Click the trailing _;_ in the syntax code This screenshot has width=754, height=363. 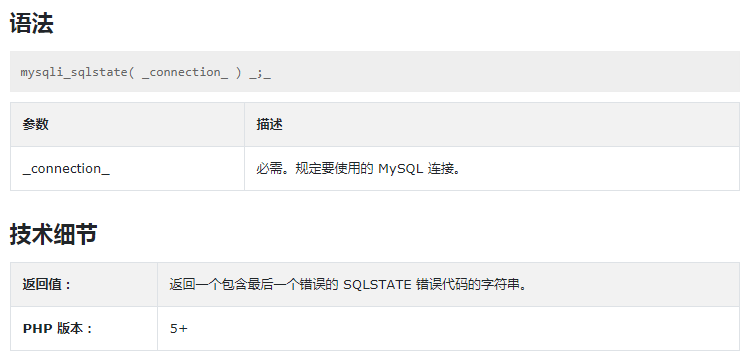point(260,73)
